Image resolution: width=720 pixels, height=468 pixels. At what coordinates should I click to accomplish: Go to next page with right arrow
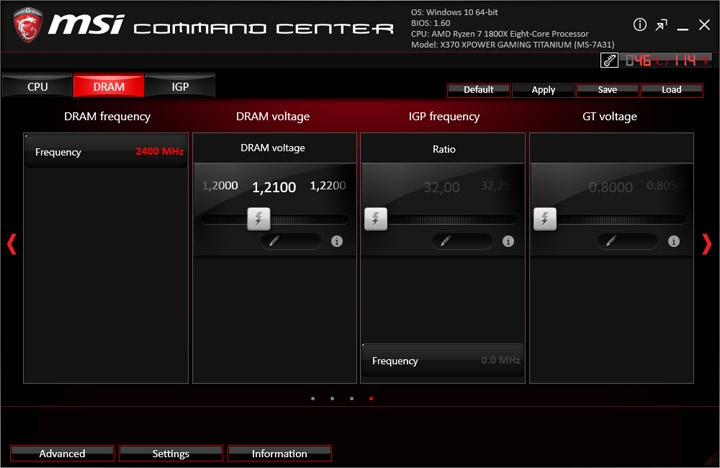pyautogui.click(x=707, y=244)
